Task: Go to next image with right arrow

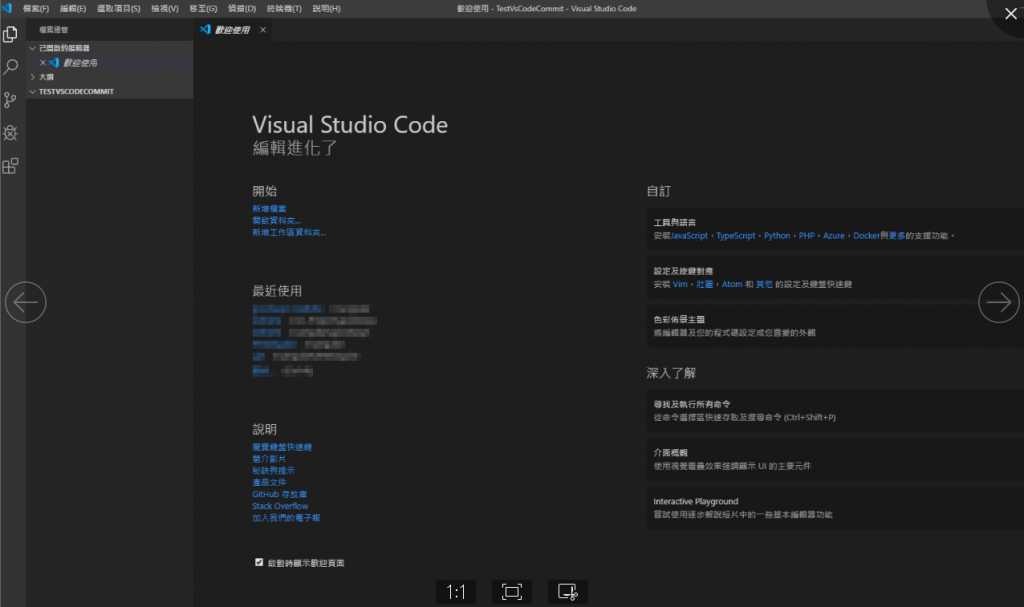Action: tap(999, 302)
